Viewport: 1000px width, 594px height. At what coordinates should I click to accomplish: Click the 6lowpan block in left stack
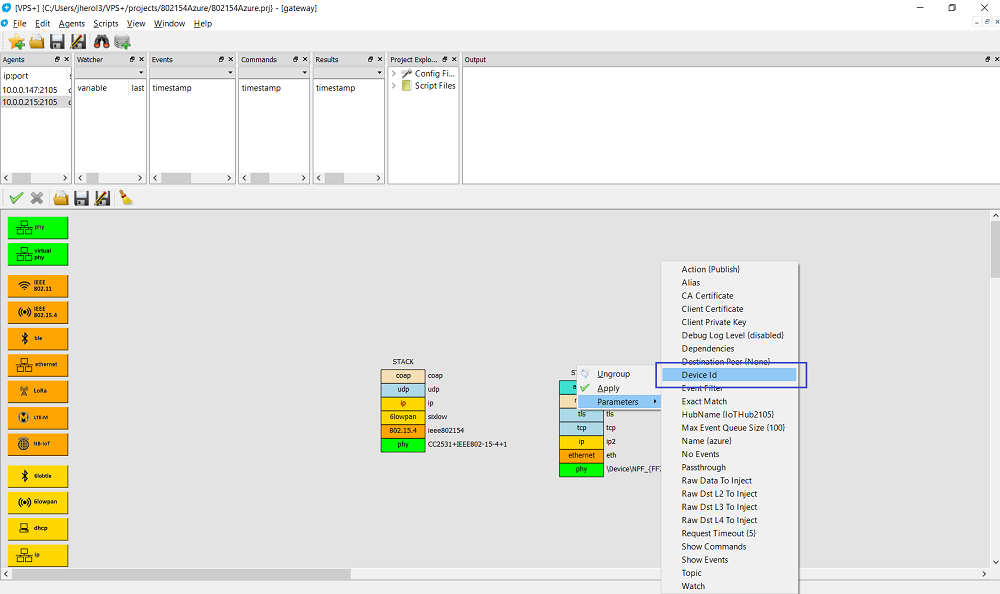[x=403, y=417]
